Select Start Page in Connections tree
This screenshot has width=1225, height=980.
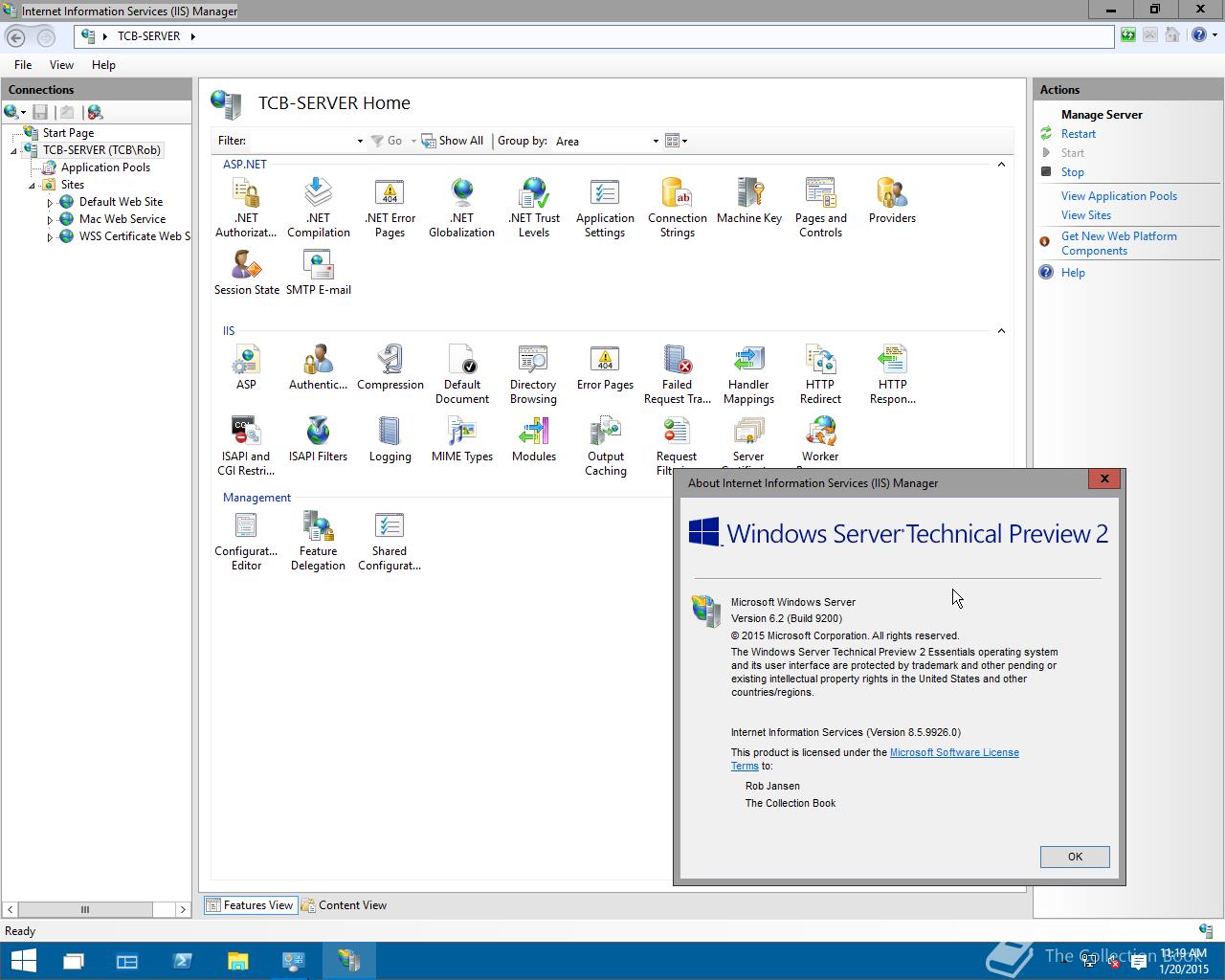(x=68, y=133)
